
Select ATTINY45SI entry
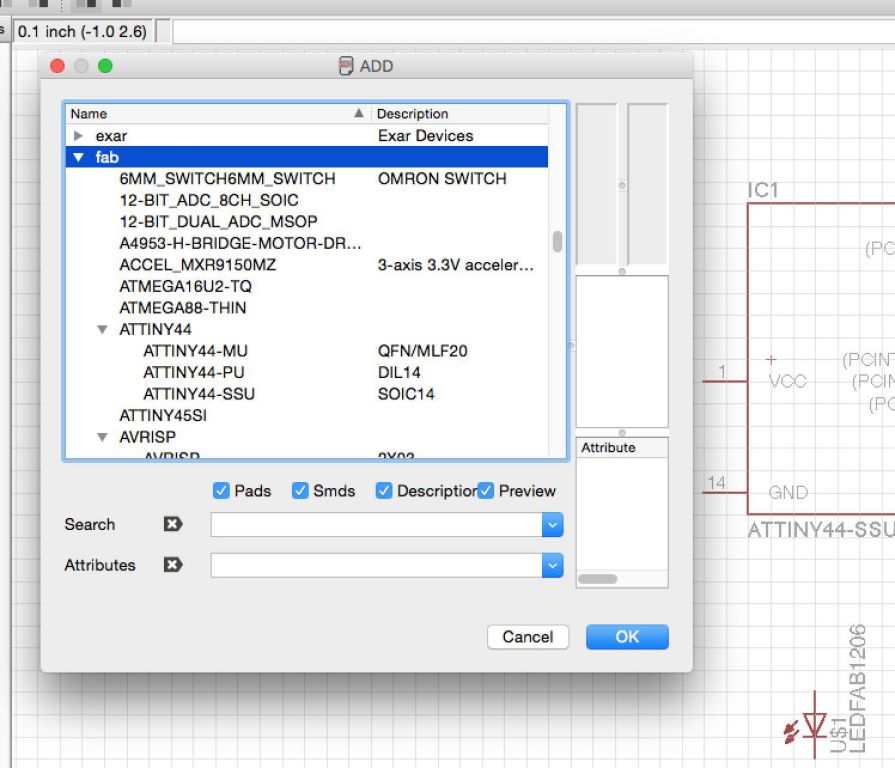coord(163,415)
